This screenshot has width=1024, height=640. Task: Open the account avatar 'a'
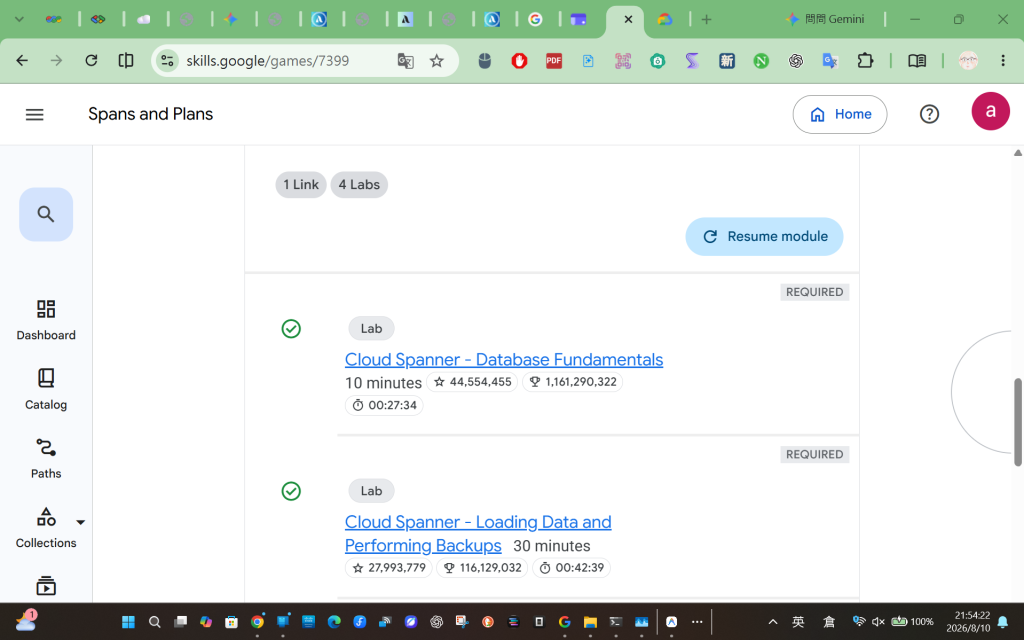click(x=990, y=112)
